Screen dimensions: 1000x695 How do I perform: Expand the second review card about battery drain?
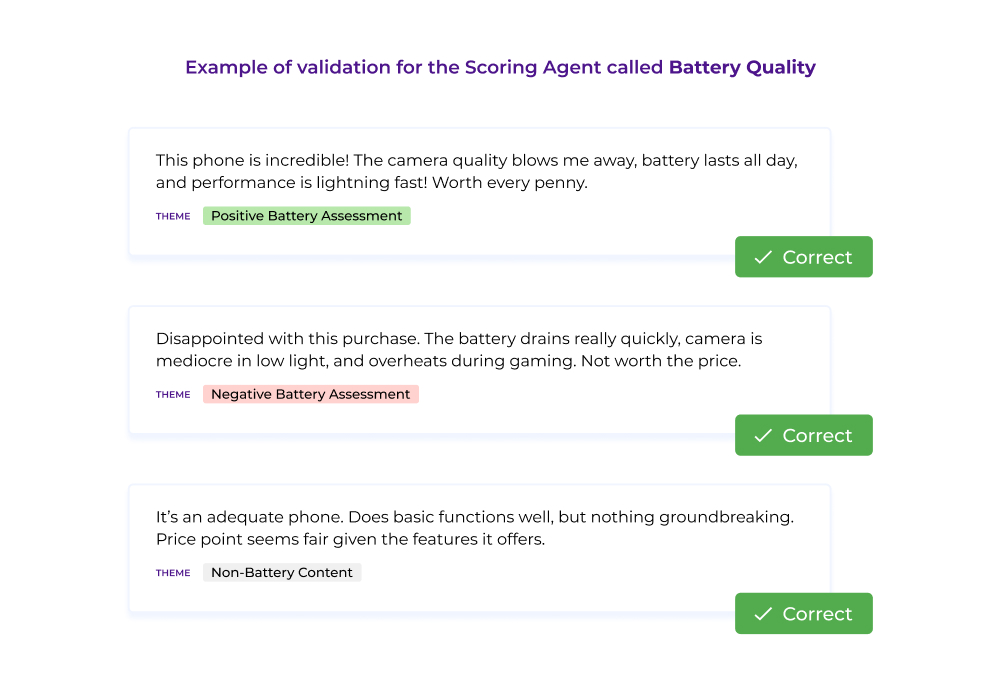(x=479, y=370)
